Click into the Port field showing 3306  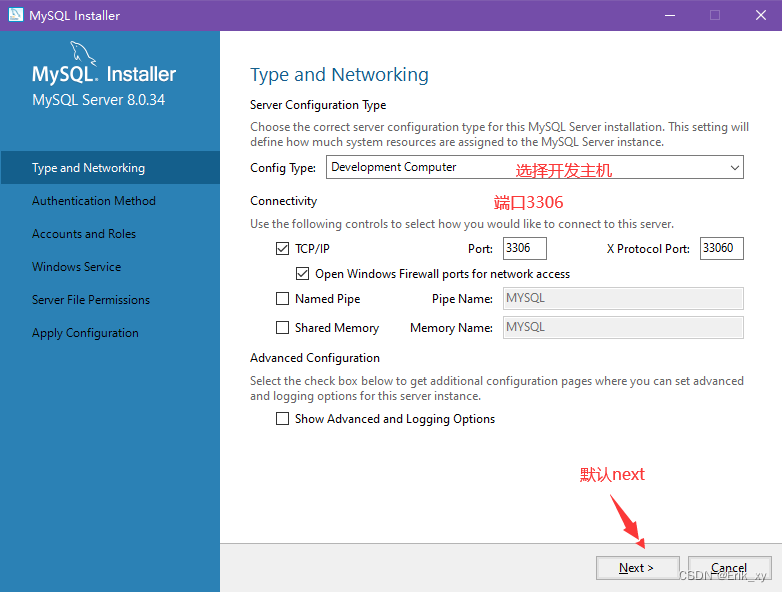pos(525,248)
